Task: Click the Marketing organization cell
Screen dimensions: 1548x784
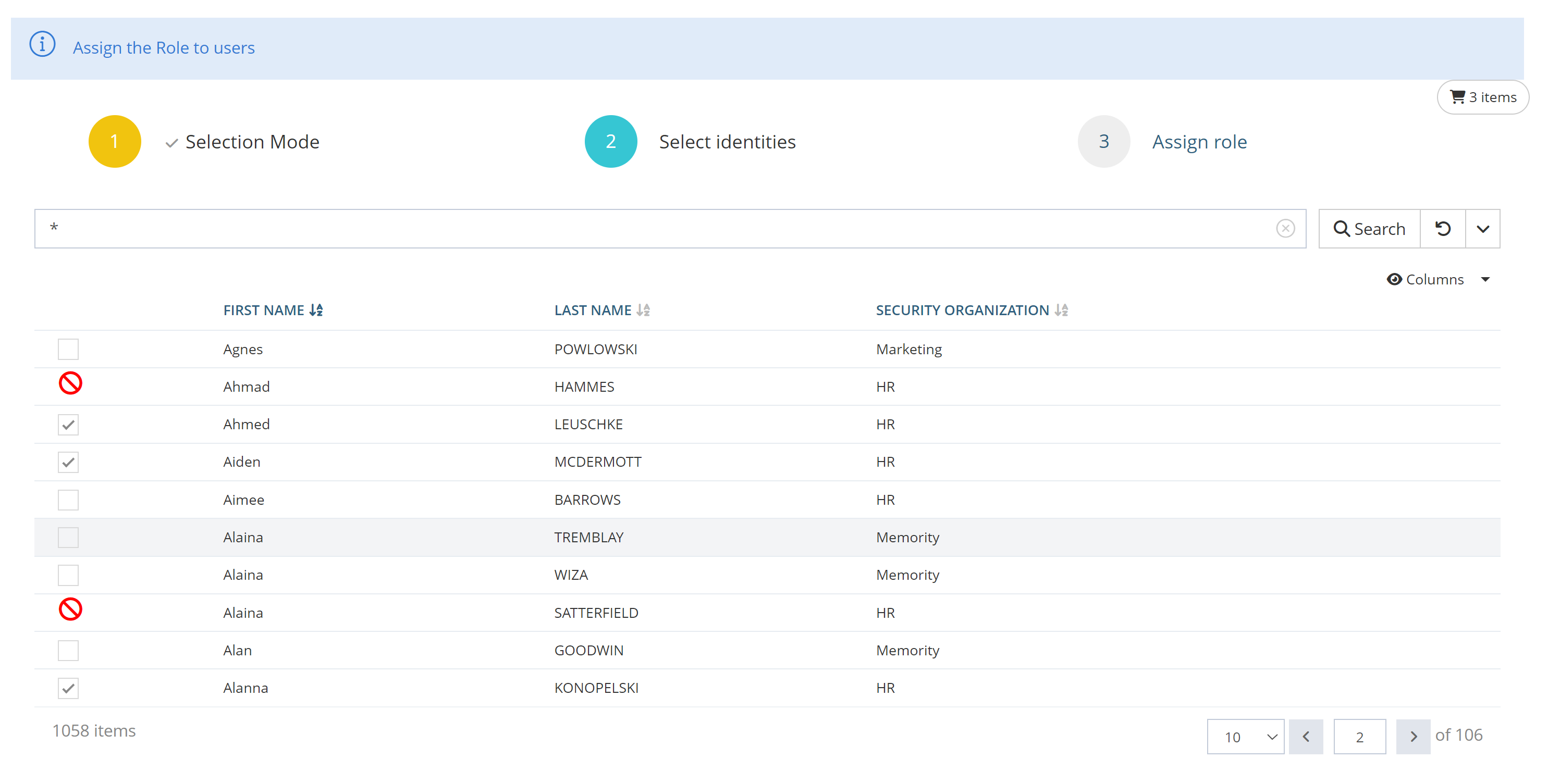Action: 908,349
